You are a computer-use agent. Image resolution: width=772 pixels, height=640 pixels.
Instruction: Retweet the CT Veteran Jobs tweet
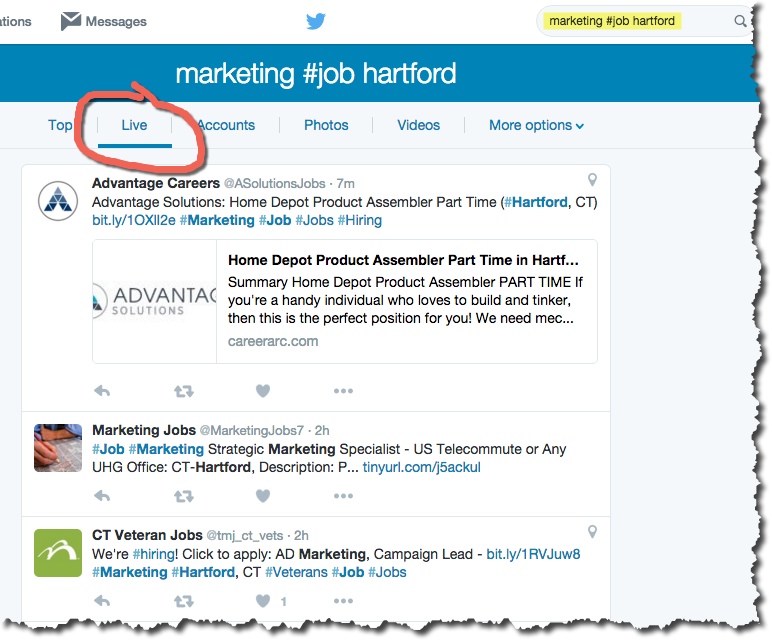(x=184, y=601)
